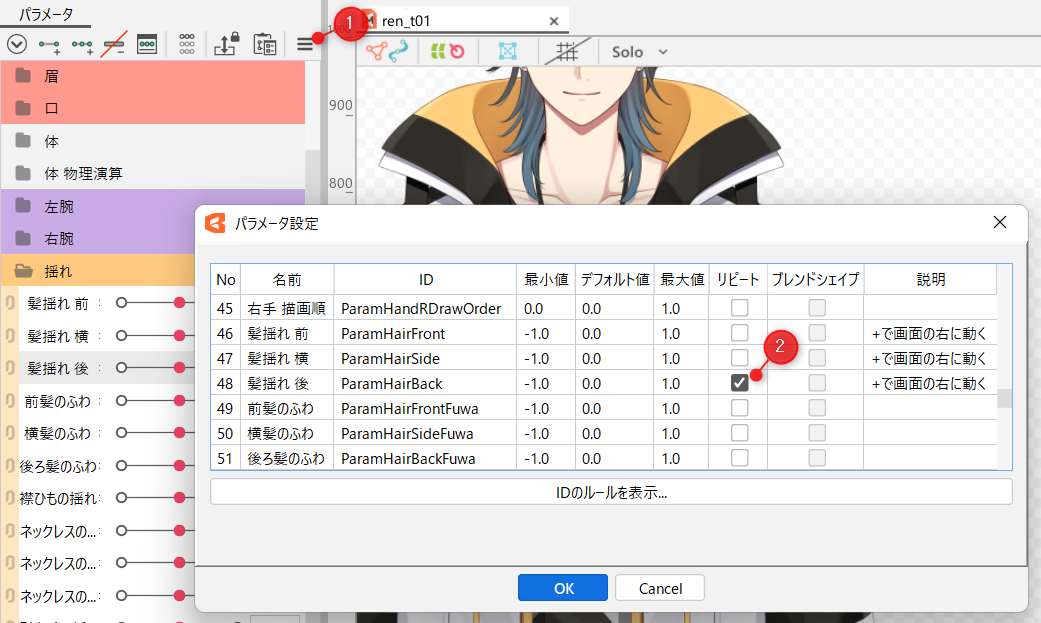The height and width of the screenshot is (623, 1041).
Task: Click the red rotation deformer icon
Action: pos(457,51)
